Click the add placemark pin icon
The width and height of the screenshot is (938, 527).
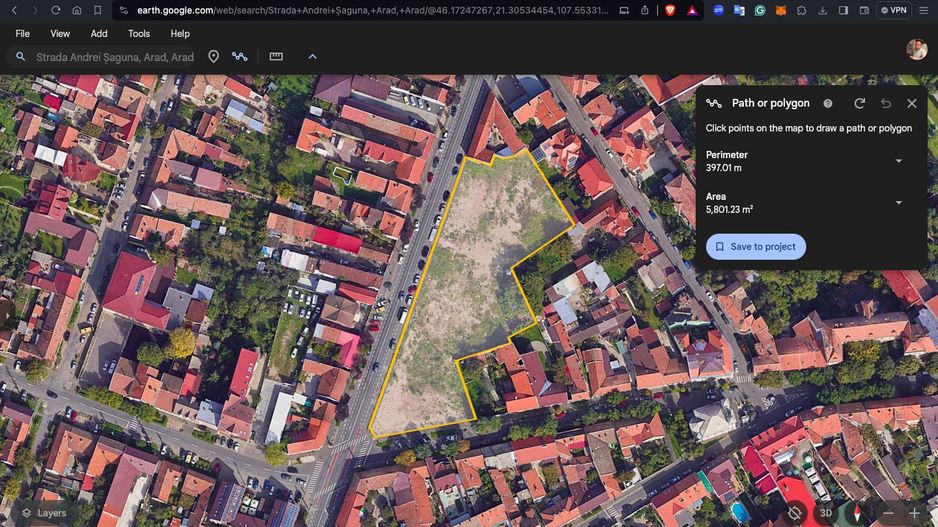pyautogui.click(x=213, y=57)
